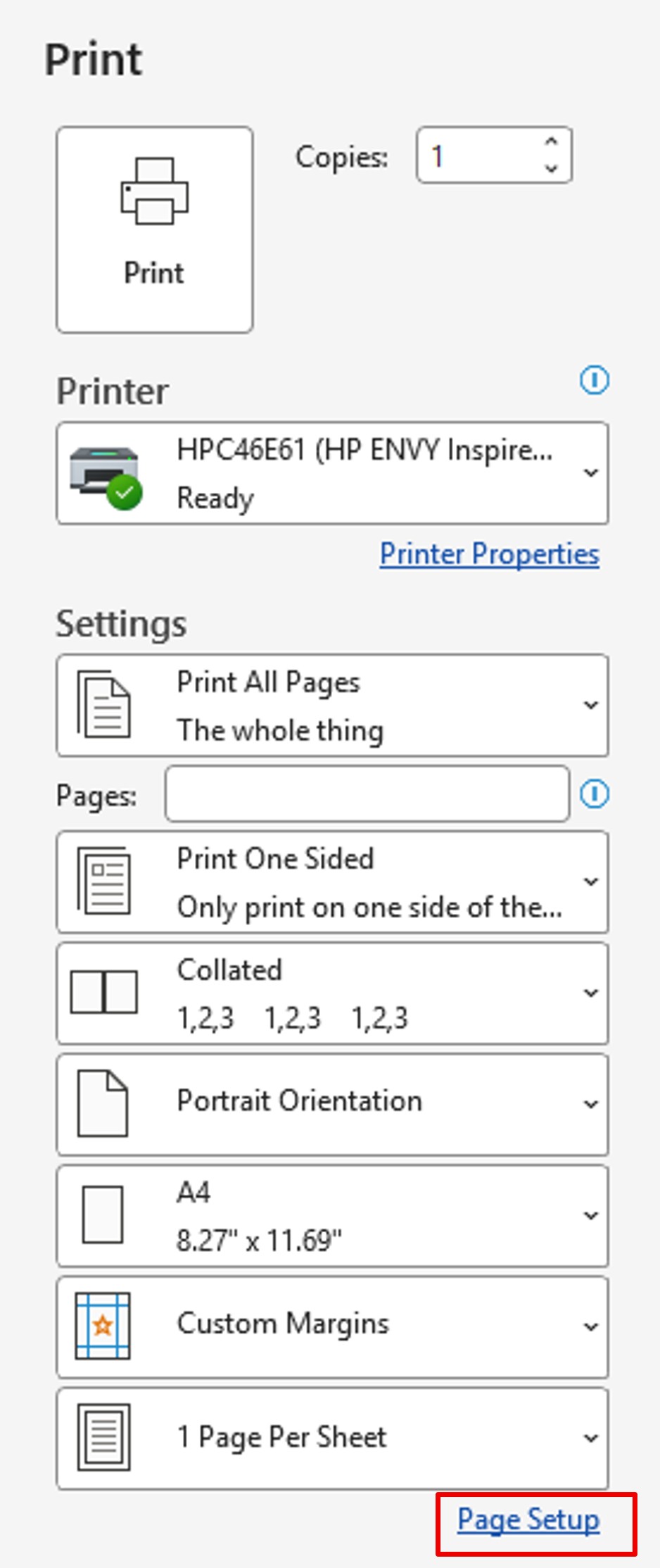Click into the Pages range input field

click(367, 794)
